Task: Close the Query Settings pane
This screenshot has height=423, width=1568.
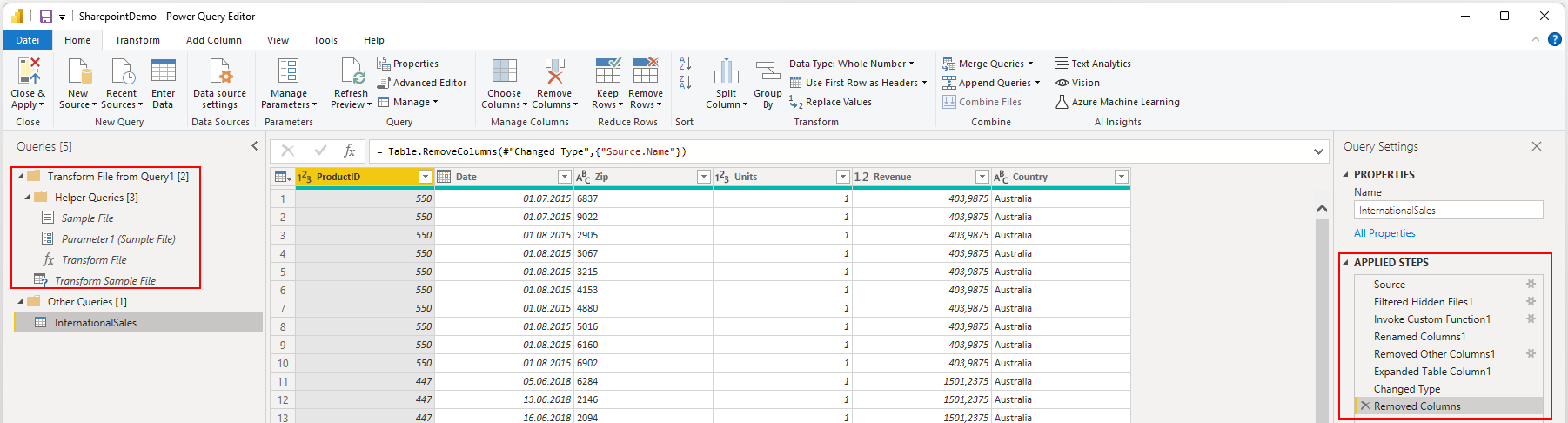Action: [1537, 146]
